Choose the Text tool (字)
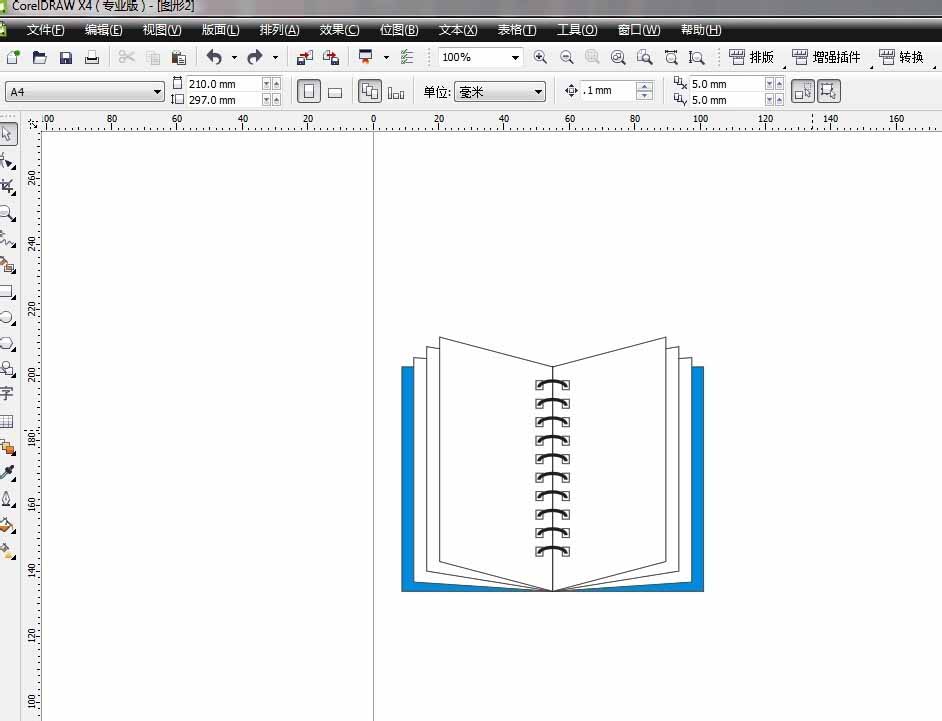This screenshot has width=942, height=721. click(x=7, y=395)
